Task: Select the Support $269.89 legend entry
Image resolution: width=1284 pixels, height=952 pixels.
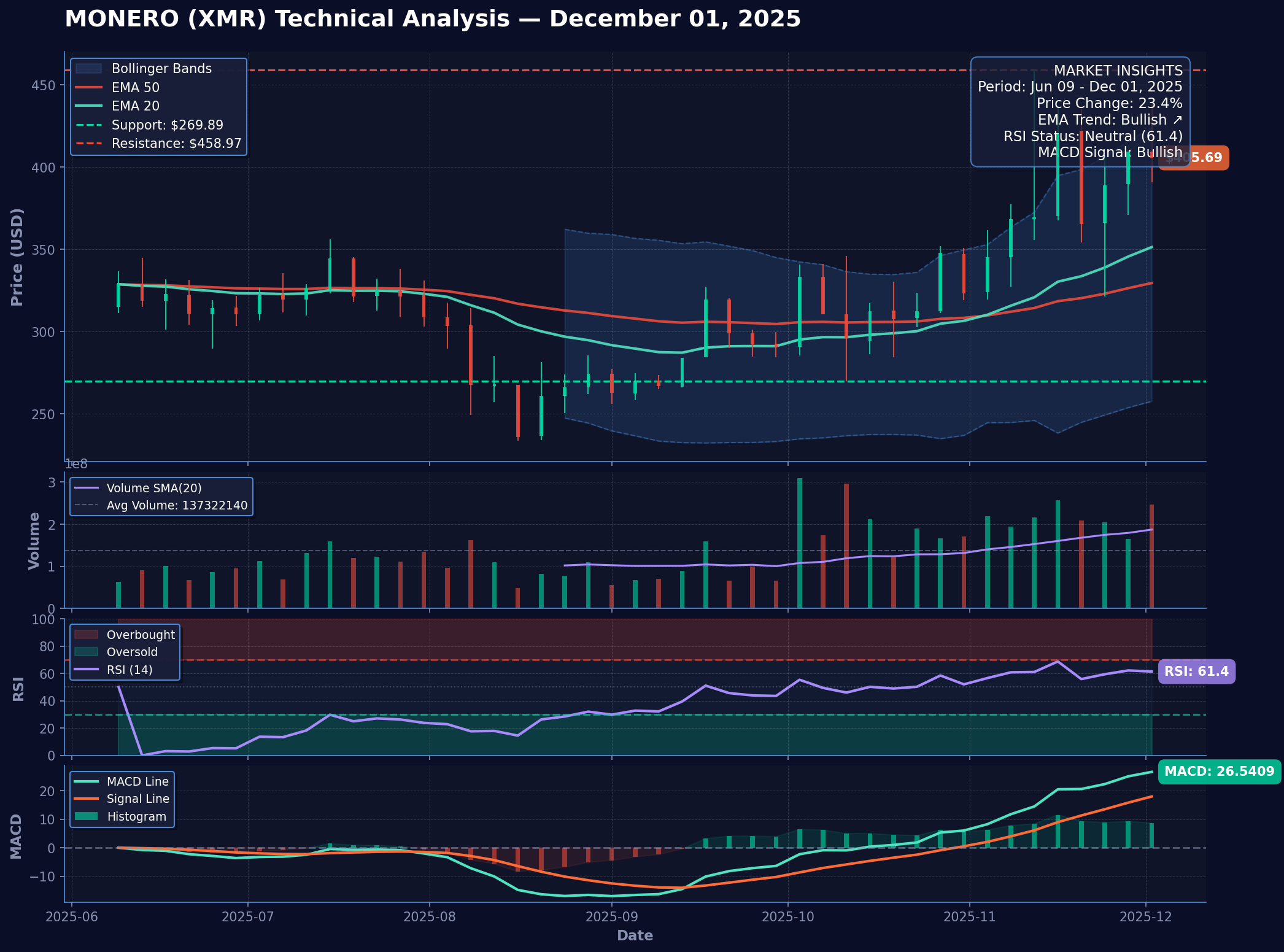Action: pyautogui.click(x=167, y=125)
